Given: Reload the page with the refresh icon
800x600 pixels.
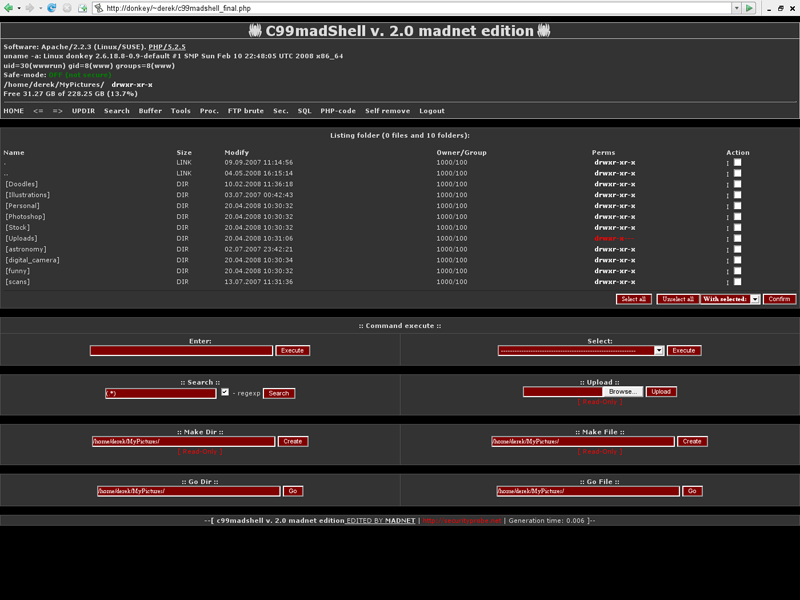Looking at the screenshot, I should pos(51,8).
